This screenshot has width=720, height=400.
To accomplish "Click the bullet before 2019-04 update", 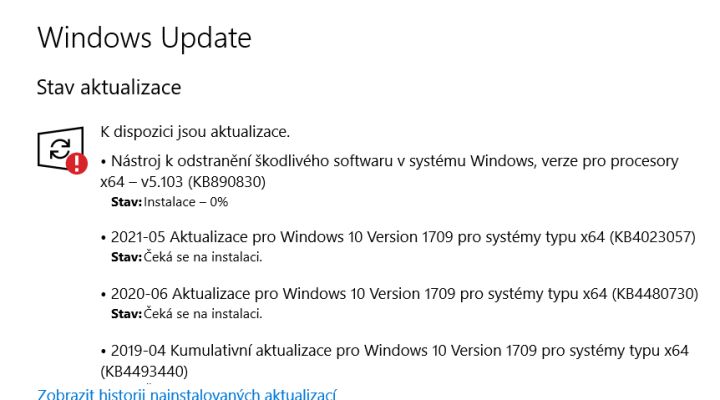I will click(103, 351).
